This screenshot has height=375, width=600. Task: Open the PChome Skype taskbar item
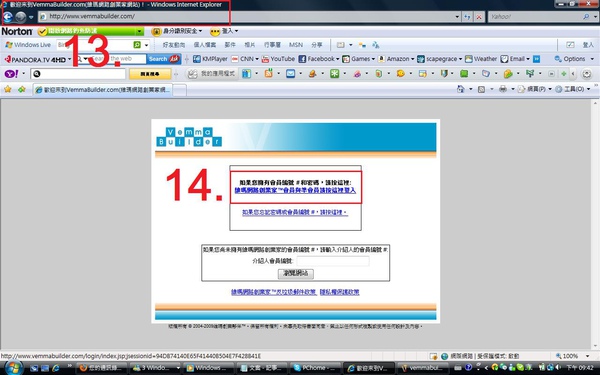tap(315, 368)
